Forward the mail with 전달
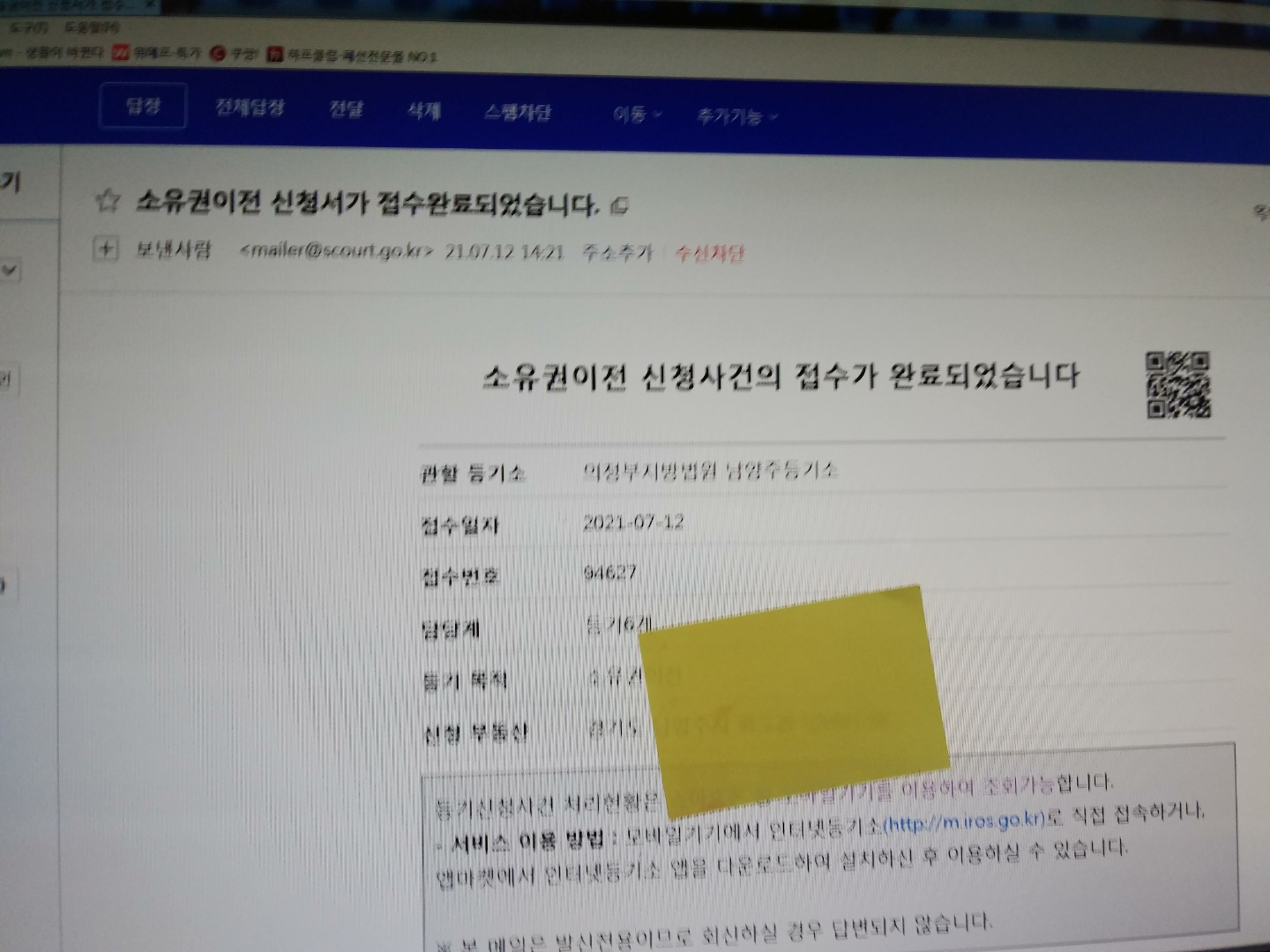The image size is (1270, 952). coord(346,109)
